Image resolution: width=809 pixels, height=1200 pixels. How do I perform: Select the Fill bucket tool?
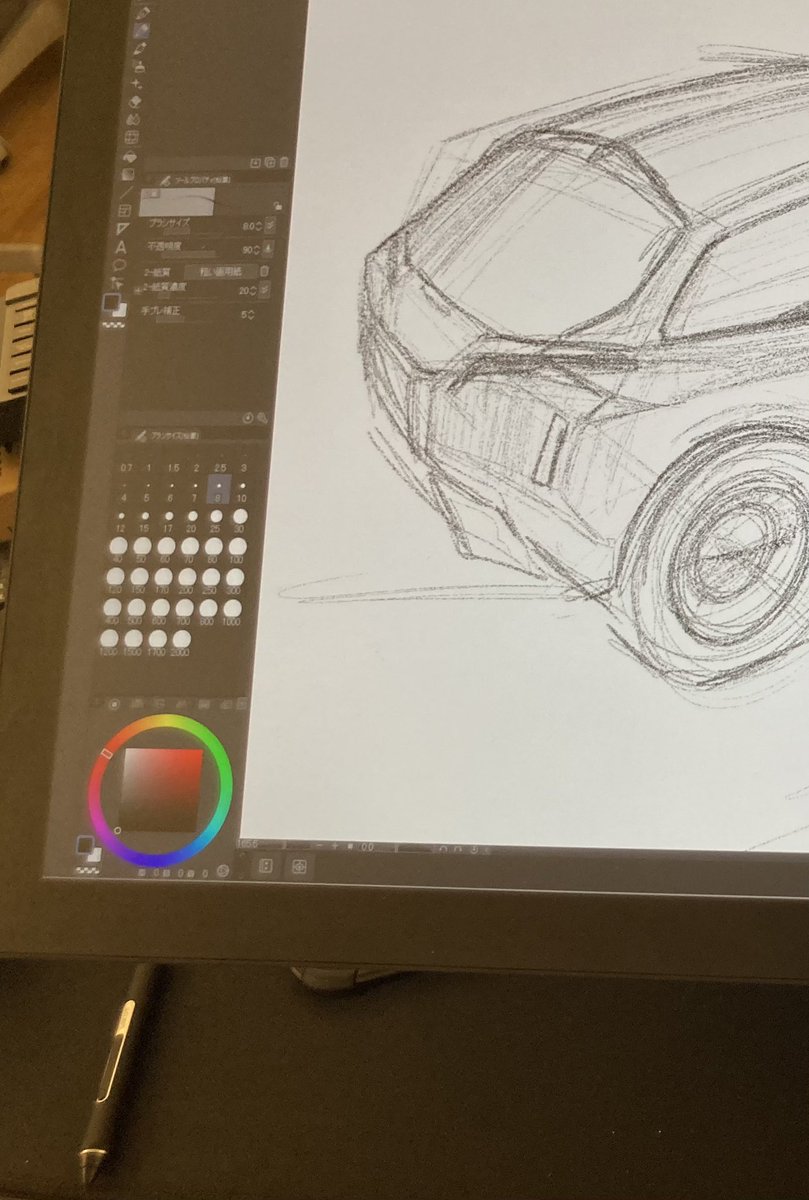pos(131,156)
